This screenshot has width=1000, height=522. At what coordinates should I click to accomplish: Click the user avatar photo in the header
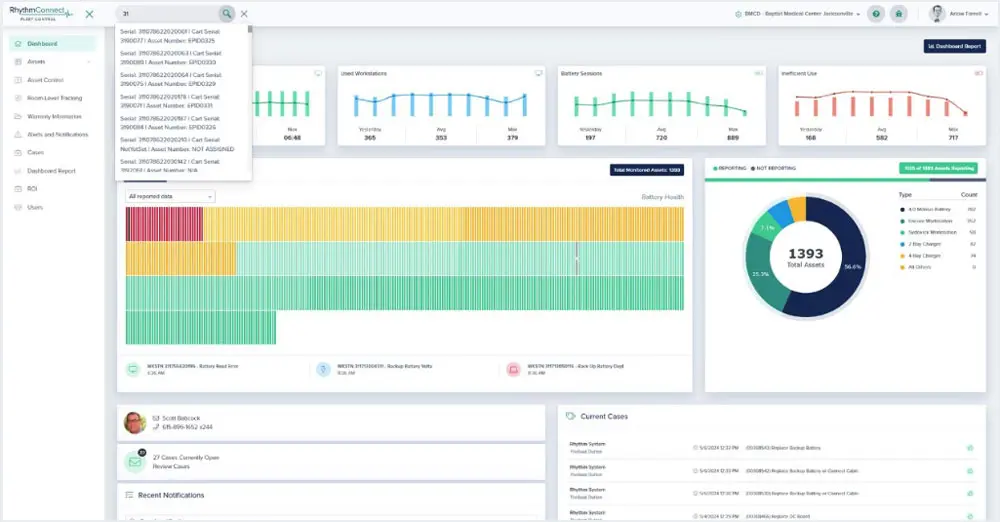click(937, 13)
